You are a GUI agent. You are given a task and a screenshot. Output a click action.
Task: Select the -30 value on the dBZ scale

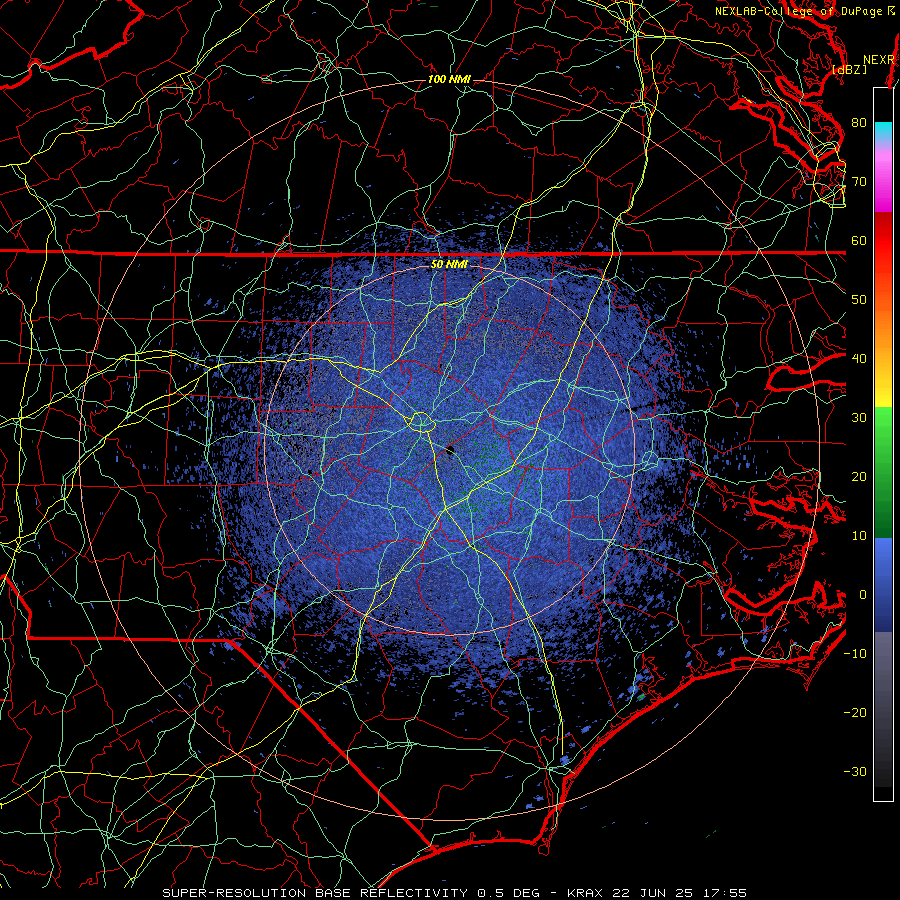(x=855, y=772)
